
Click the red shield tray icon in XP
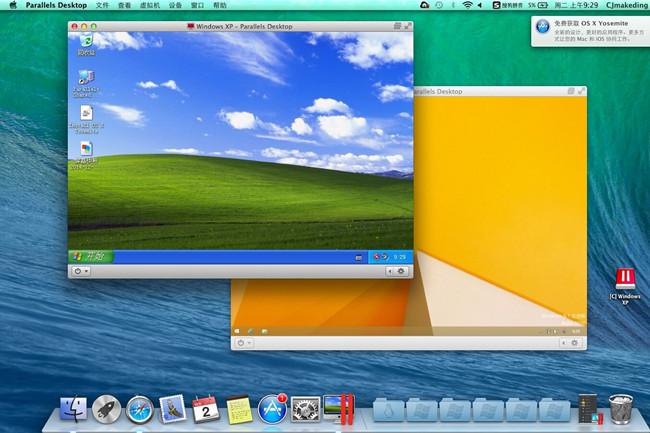click(376, 257)
